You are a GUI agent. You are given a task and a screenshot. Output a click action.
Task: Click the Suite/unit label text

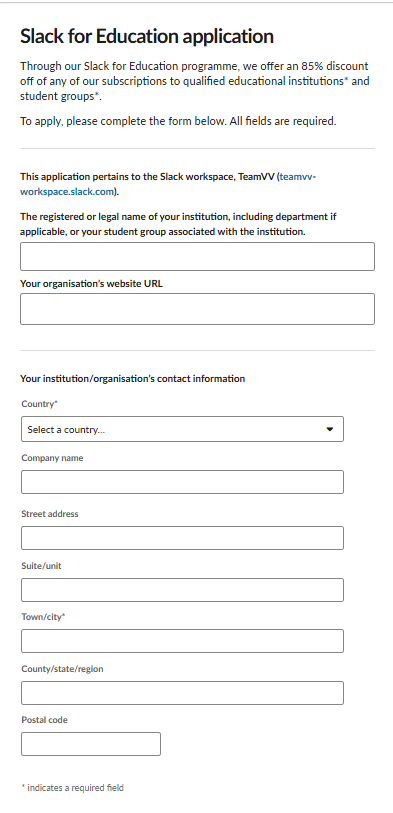(x=41, y=566)
